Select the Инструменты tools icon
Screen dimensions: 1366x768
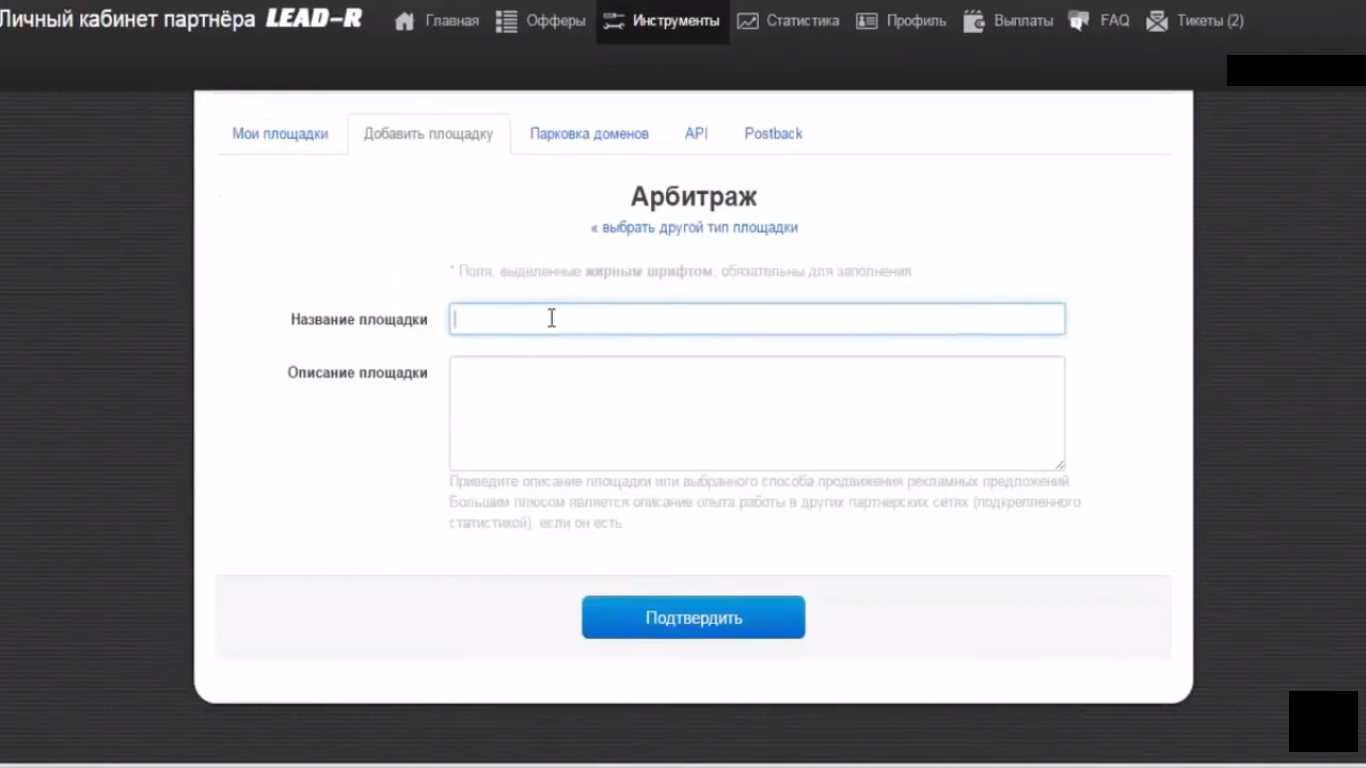click(x=610, y=20)
